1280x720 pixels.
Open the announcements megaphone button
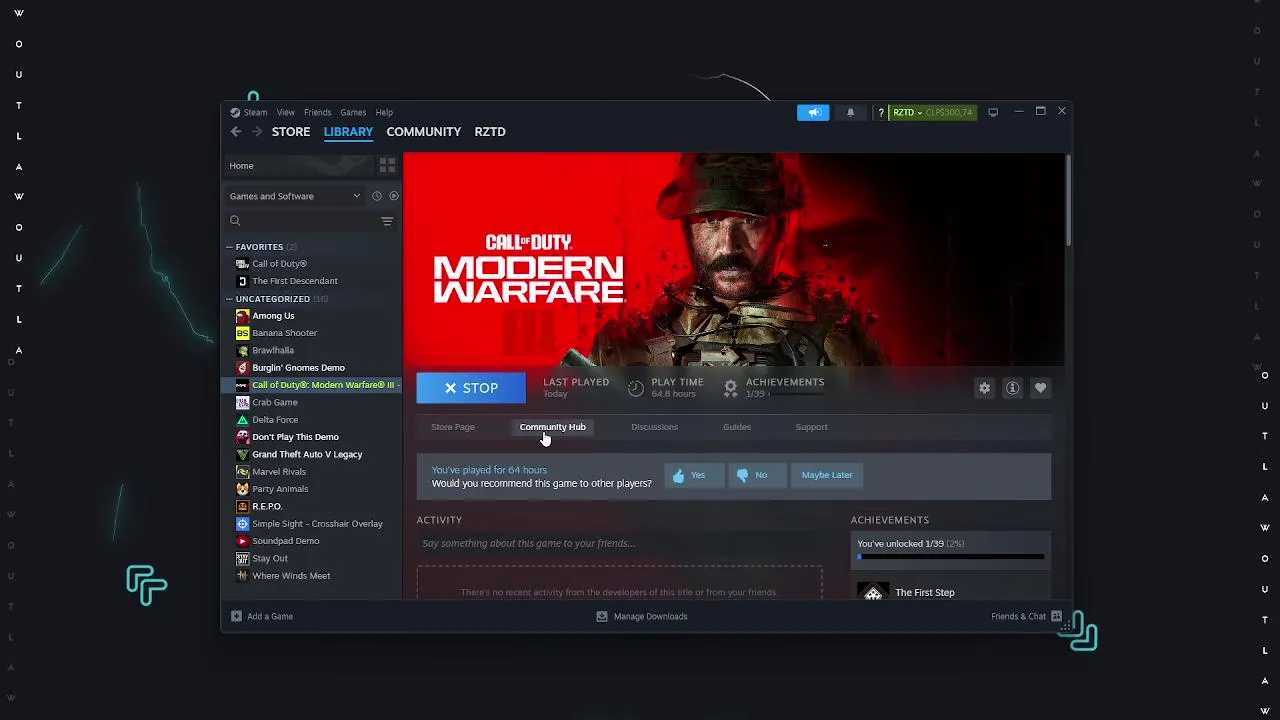pos(813,112)
